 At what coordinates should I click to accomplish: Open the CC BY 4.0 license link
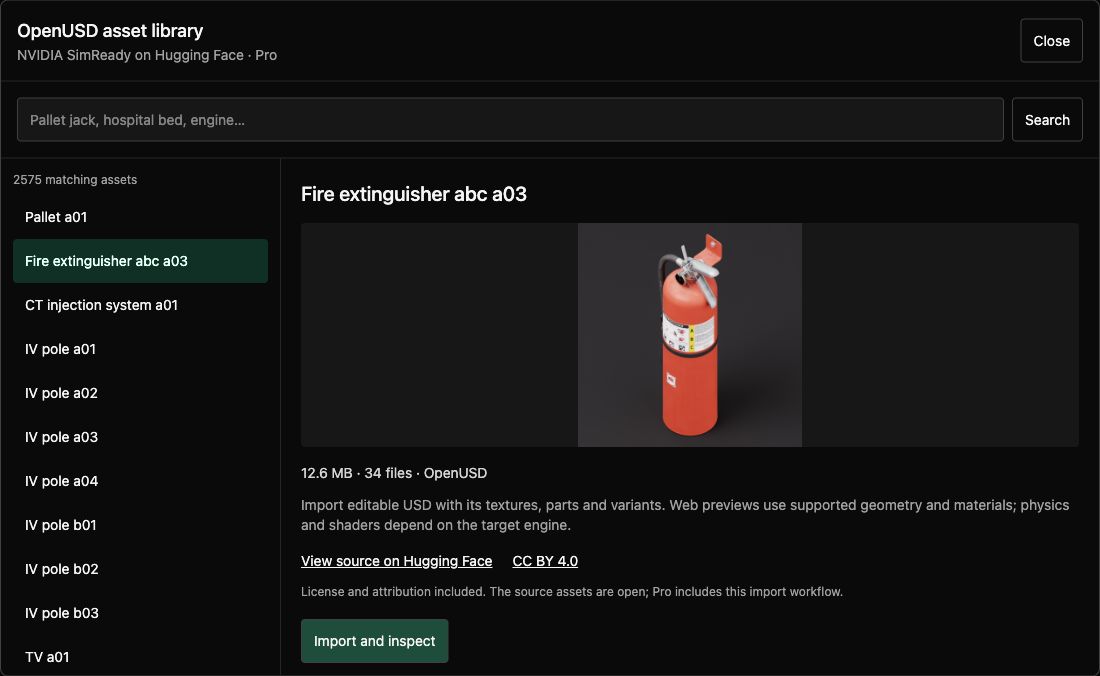tap(545, 561)
